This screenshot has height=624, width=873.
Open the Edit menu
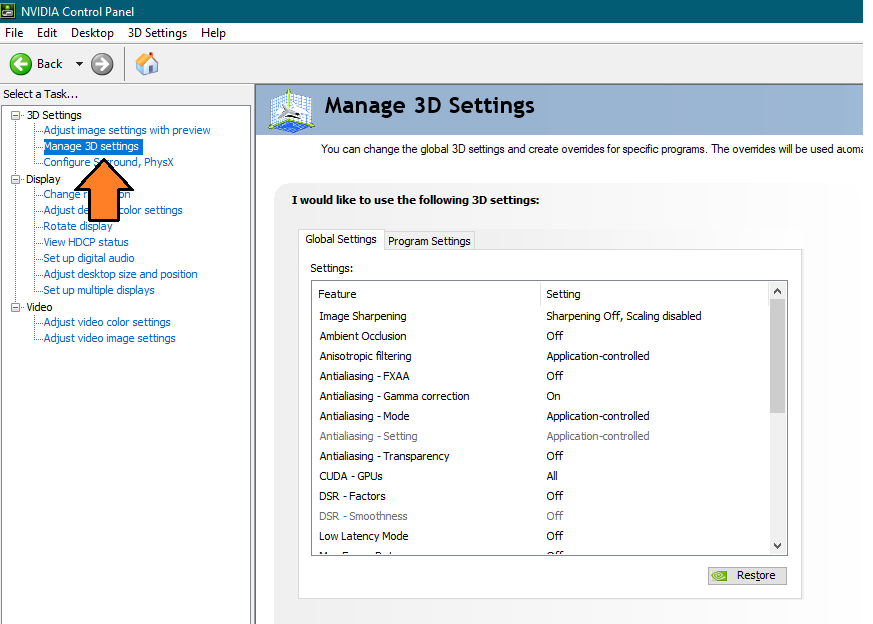pos(47,33)
